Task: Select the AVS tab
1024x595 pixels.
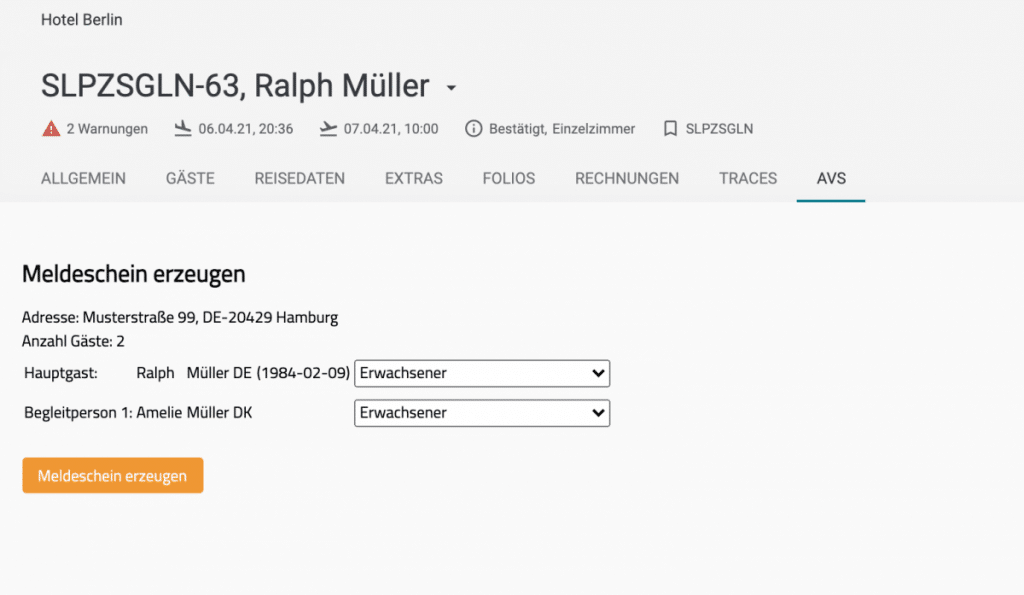Action: [x=831, y=178]
